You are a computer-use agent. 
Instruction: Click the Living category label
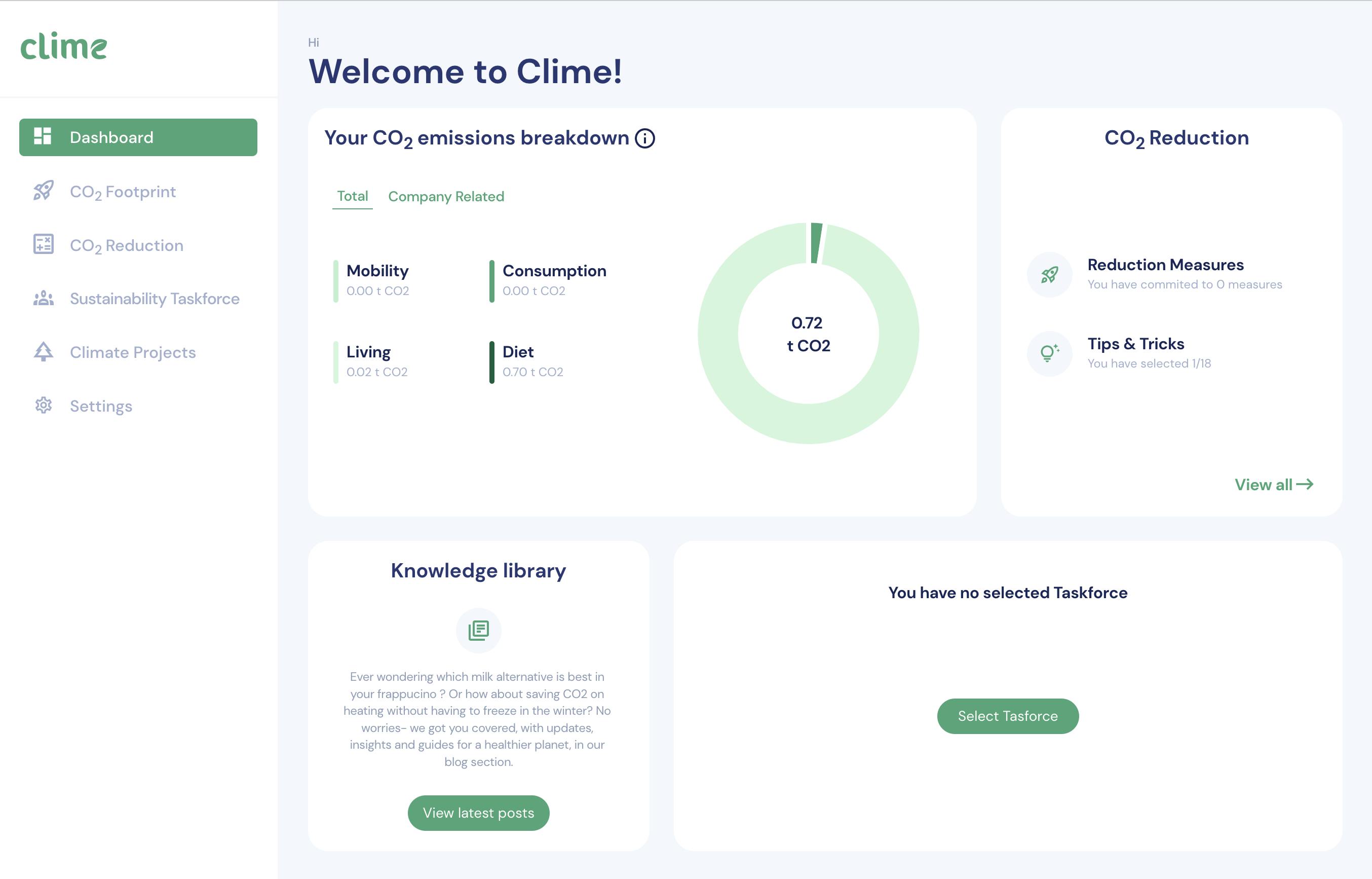[x=368, y=352]
